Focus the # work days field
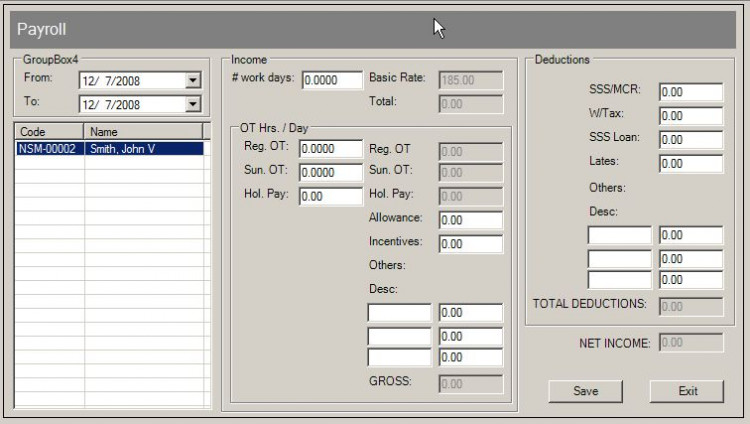 pos(332,80)
